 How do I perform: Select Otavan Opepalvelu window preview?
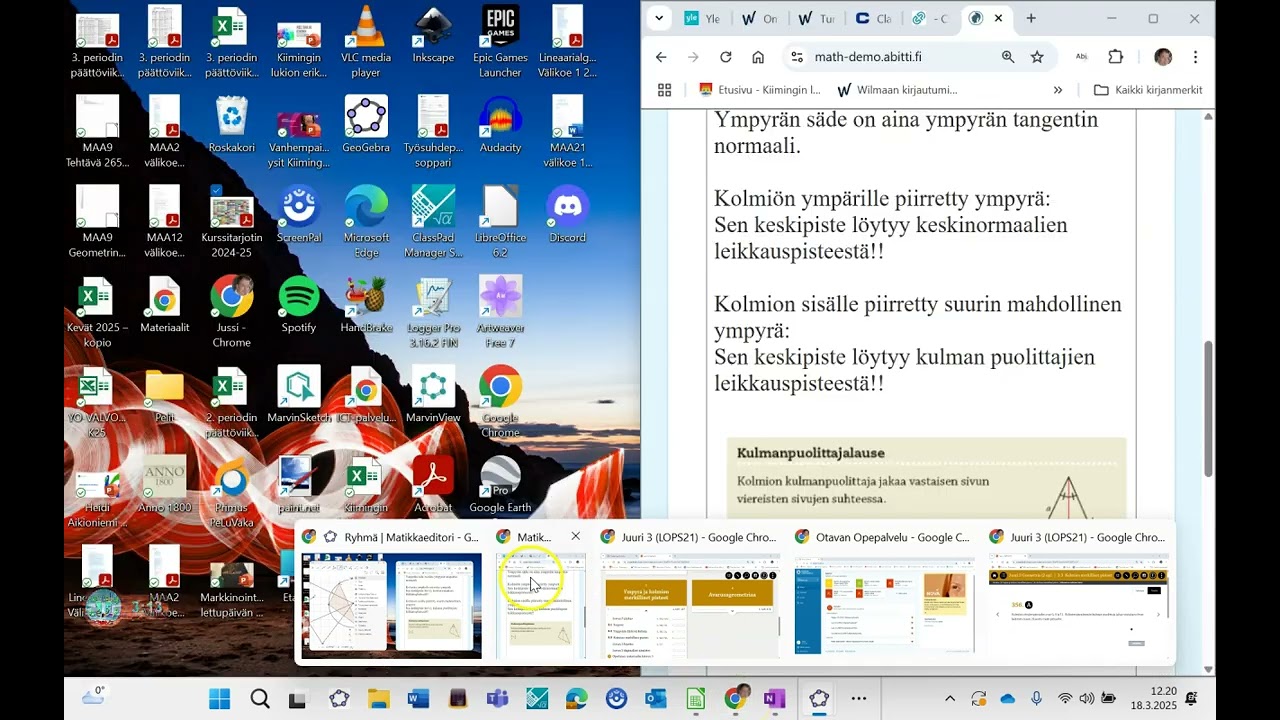[x=884, y=592]
